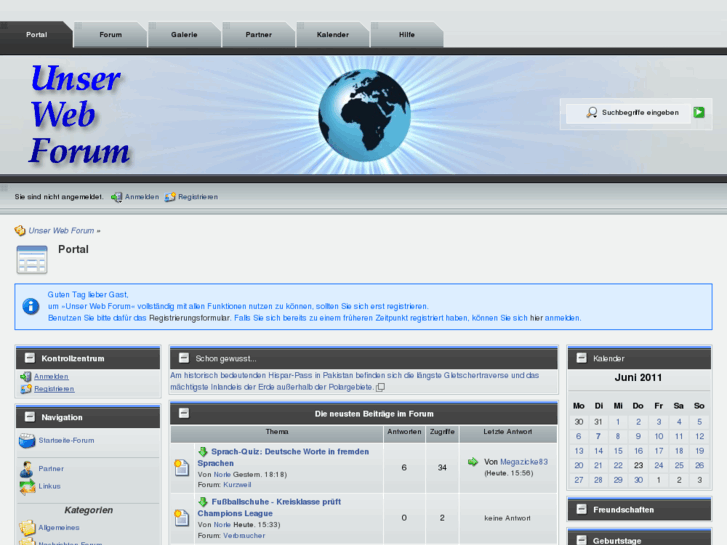Click the large Portal page icon
The image size is (727, 545).
32,260
